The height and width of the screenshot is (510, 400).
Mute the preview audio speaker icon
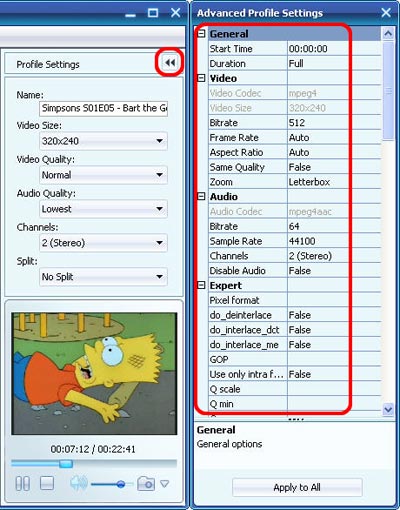[x=79, y=483]
